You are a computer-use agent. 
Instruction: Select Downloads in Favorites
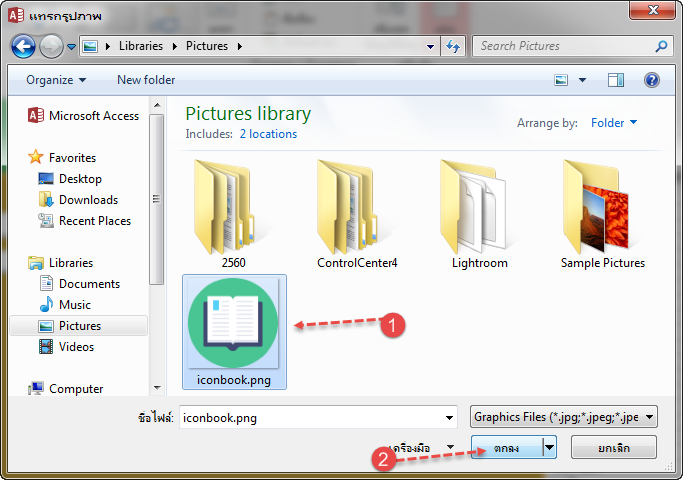click(88, 200)
